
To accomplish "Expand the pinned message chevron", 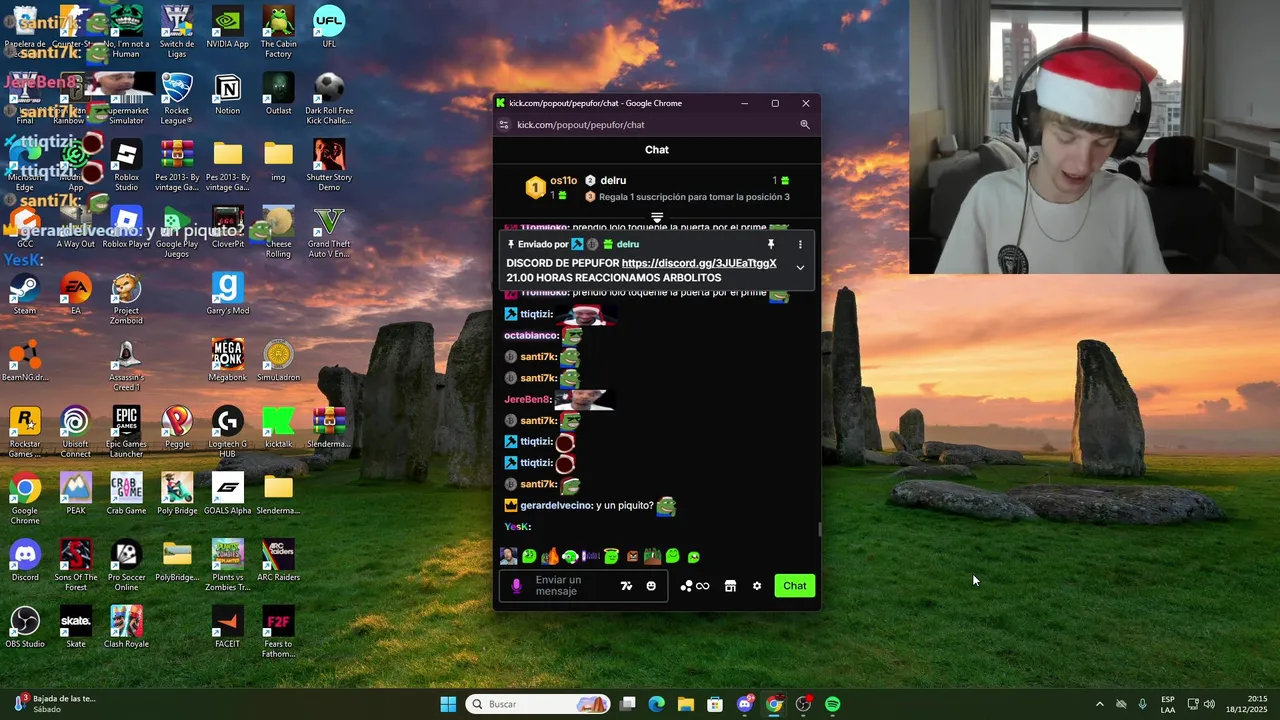I will point(800,267).
